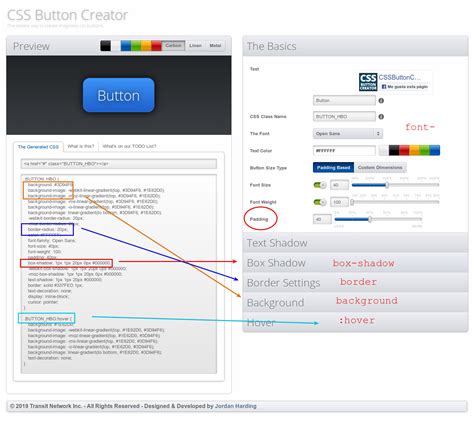Screen dimensions: 474x429
Task: Click the Text Color hex input field
Action: pos(344,151)
